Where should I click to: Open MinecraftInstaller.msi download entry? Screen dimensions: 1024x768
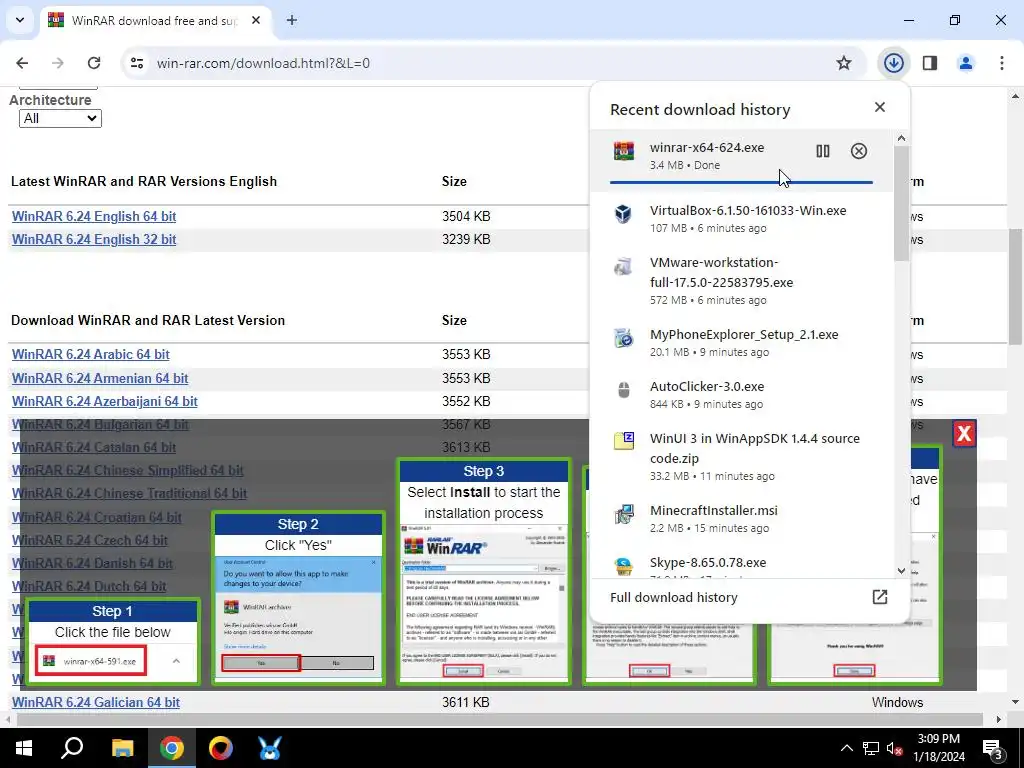[741, 519]
